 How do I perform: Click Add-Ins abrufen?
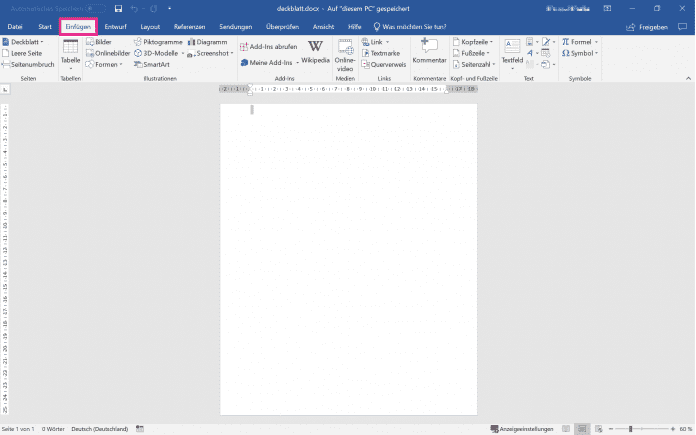pos(267,46)
